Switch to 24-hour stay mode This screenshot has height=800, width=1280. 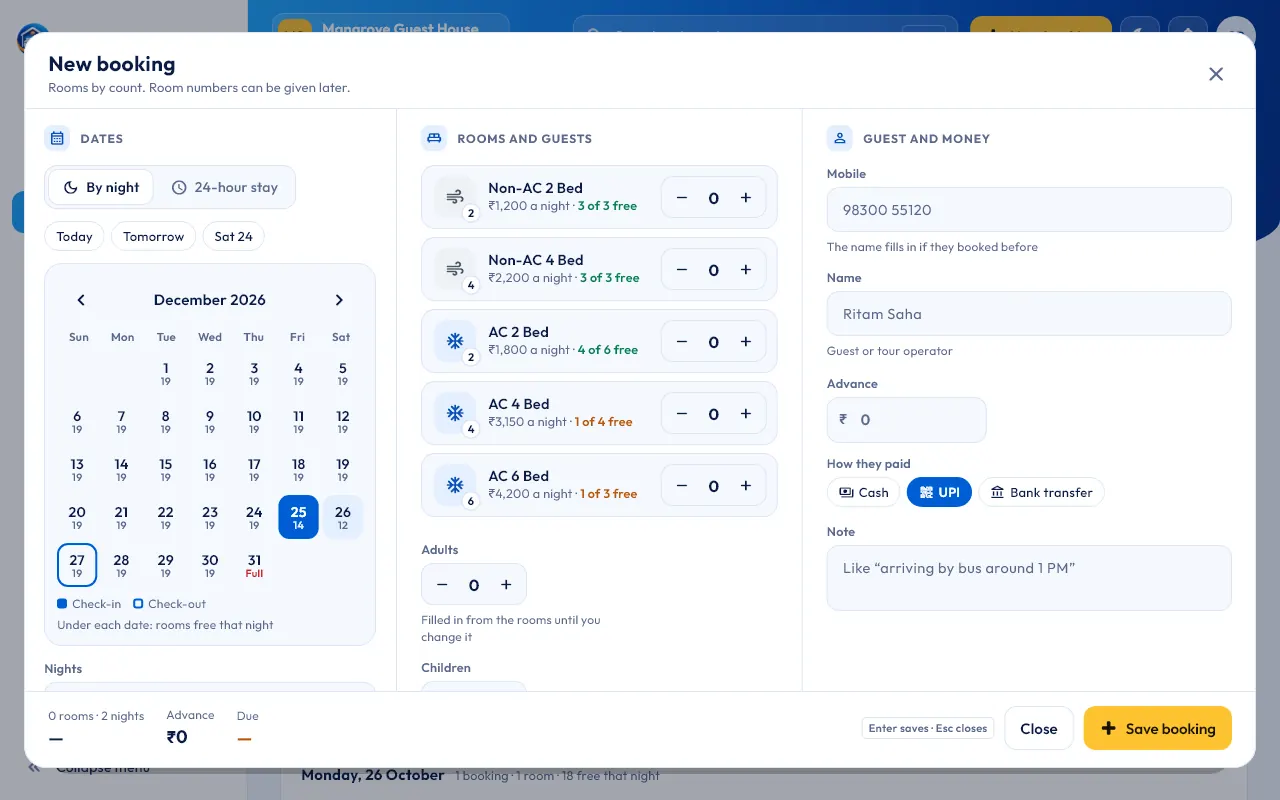click(225, 187)
